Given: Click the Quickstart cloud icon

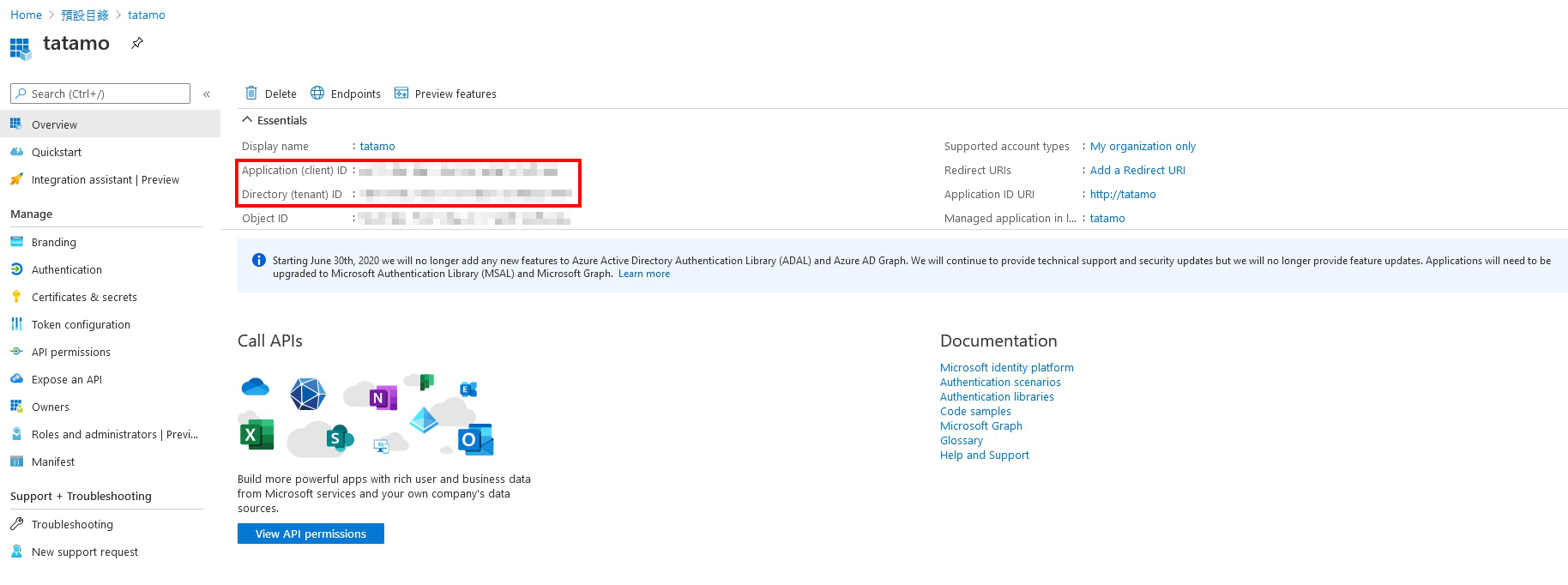Looking at the screenshot, I should click(16, 152).
